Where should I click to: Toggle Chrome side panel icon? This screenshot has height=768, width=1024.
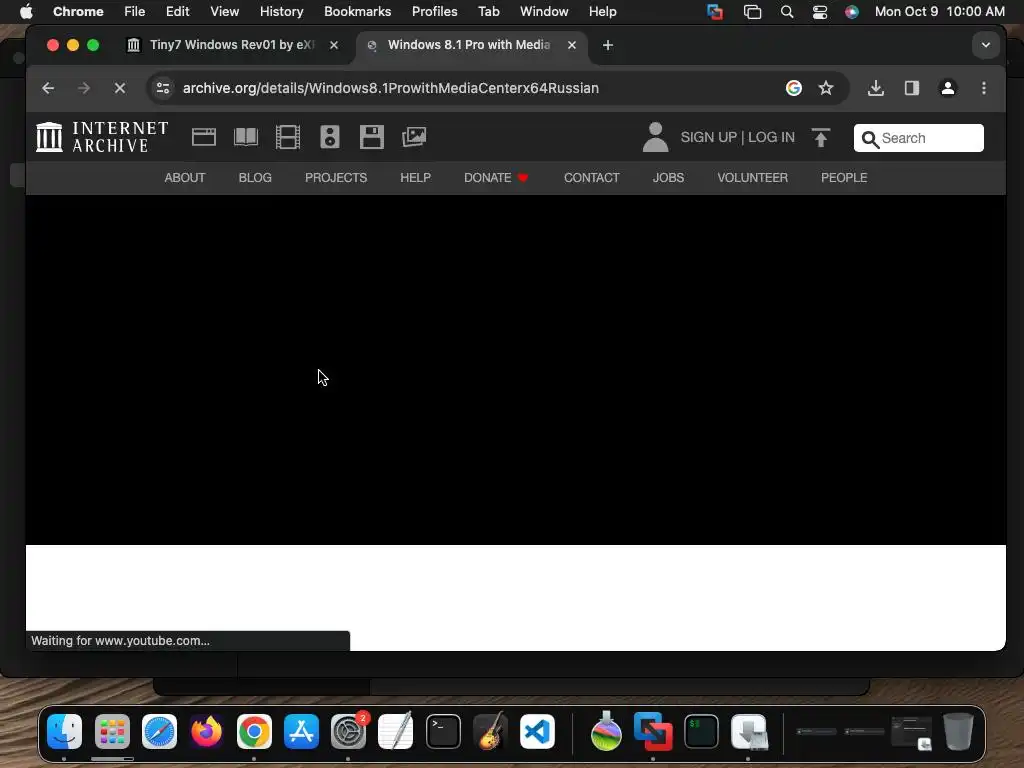click(912, 88)
